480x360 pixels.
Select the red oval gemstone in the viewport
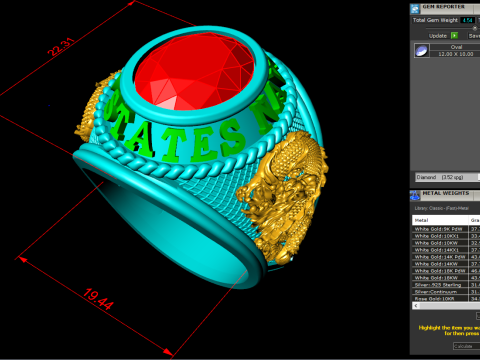[x=195, y=72]
